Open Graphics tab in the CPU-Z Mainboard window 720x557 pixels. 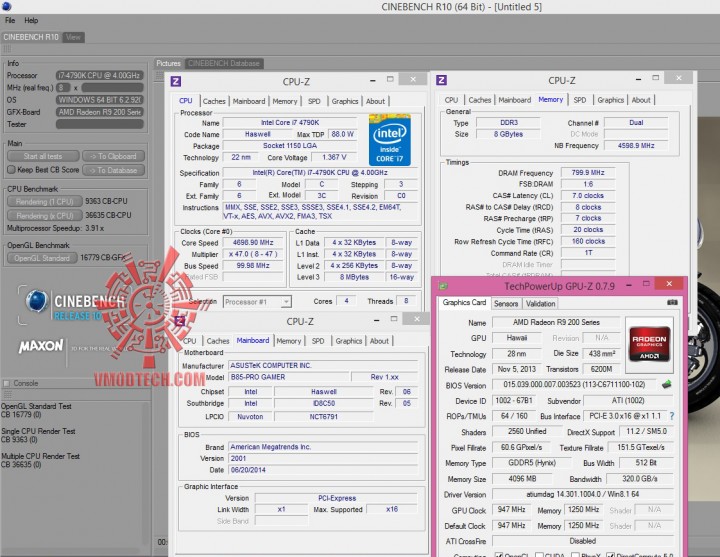pos(349,341)
